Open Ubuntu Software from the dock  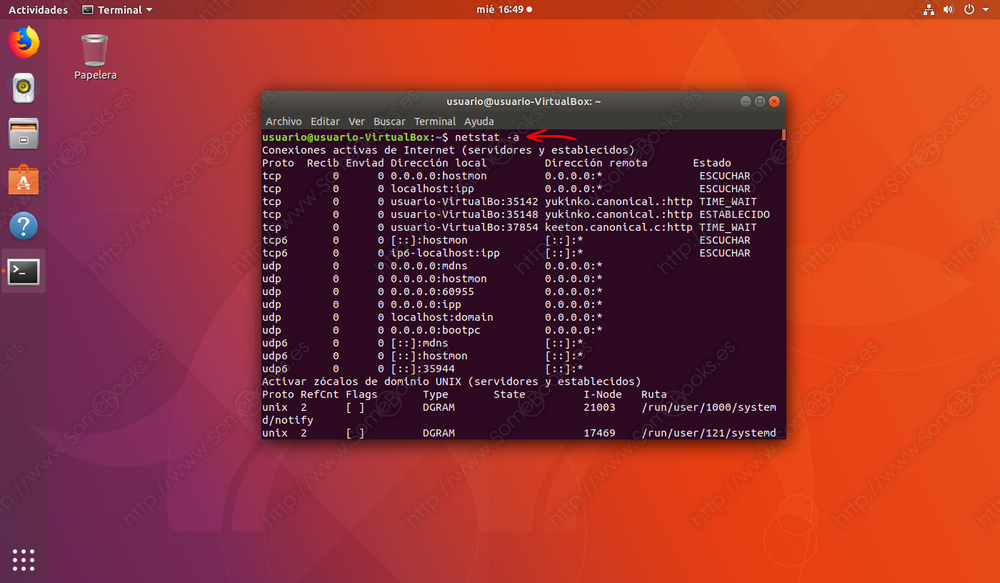click(24, 180)
